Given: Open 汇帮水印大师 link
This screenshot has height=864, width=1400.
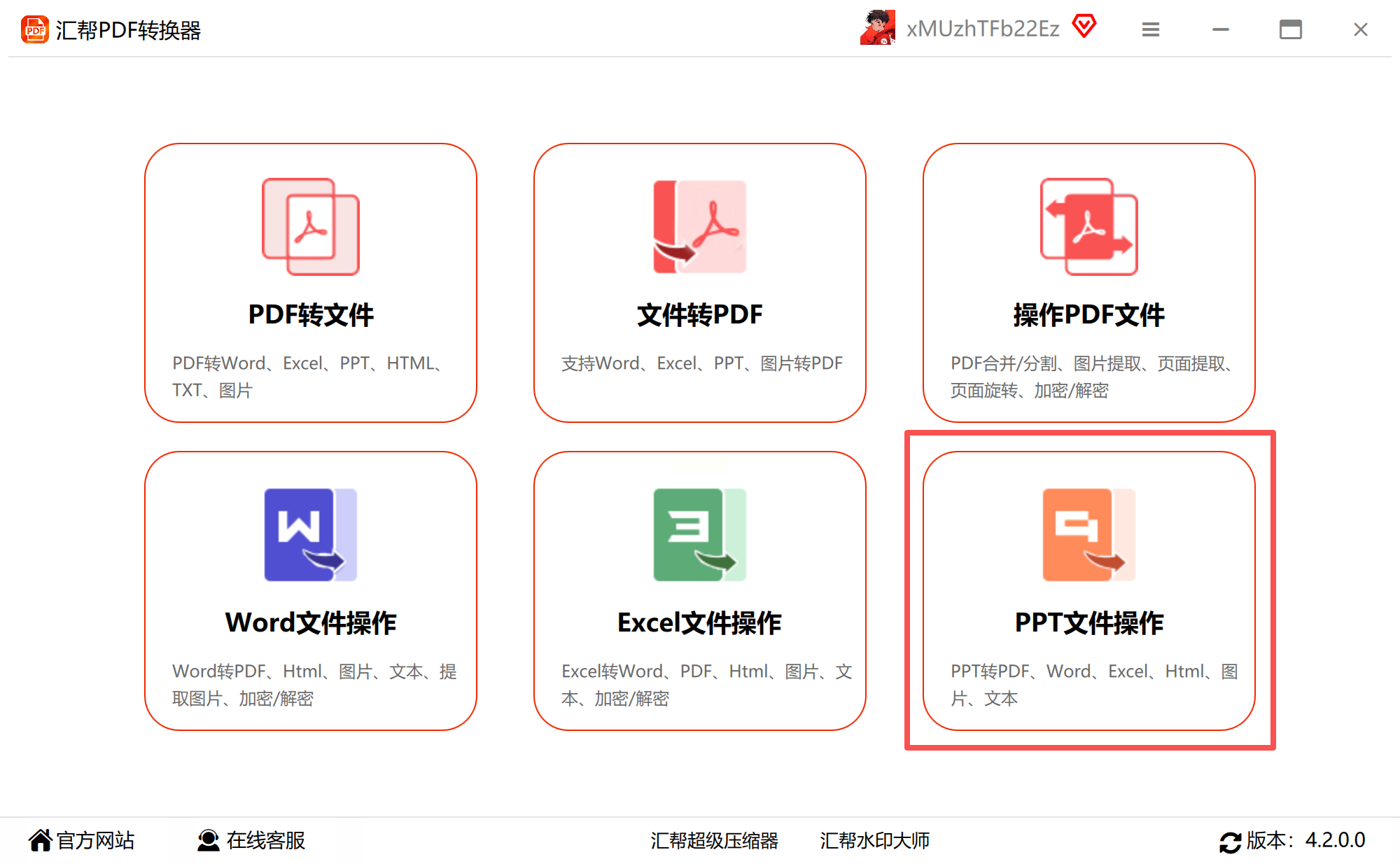Looking at the screenshot, I should click(x=874, y=840).
